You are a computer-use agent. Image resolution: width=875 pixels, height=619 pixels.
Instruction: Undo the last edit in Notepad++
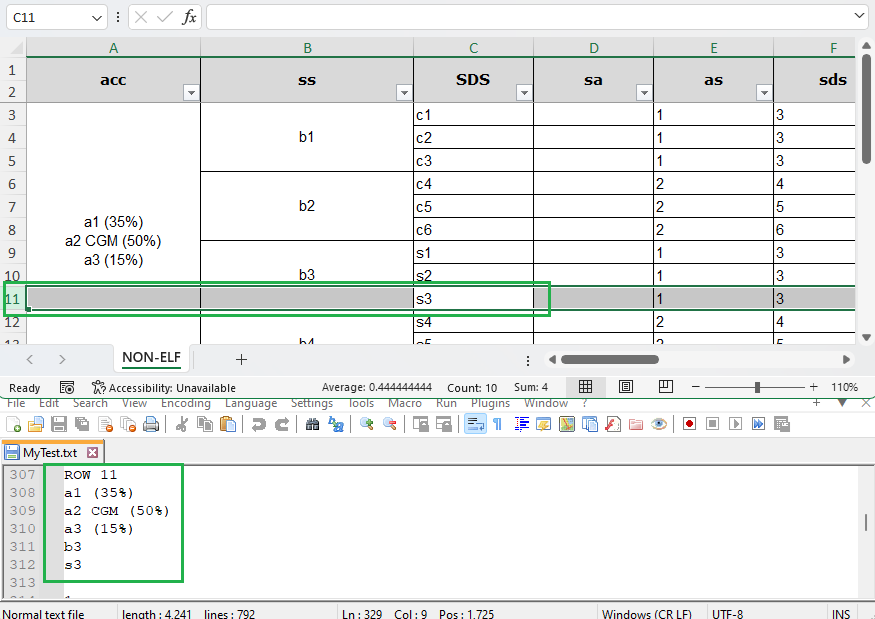[258, 423]
